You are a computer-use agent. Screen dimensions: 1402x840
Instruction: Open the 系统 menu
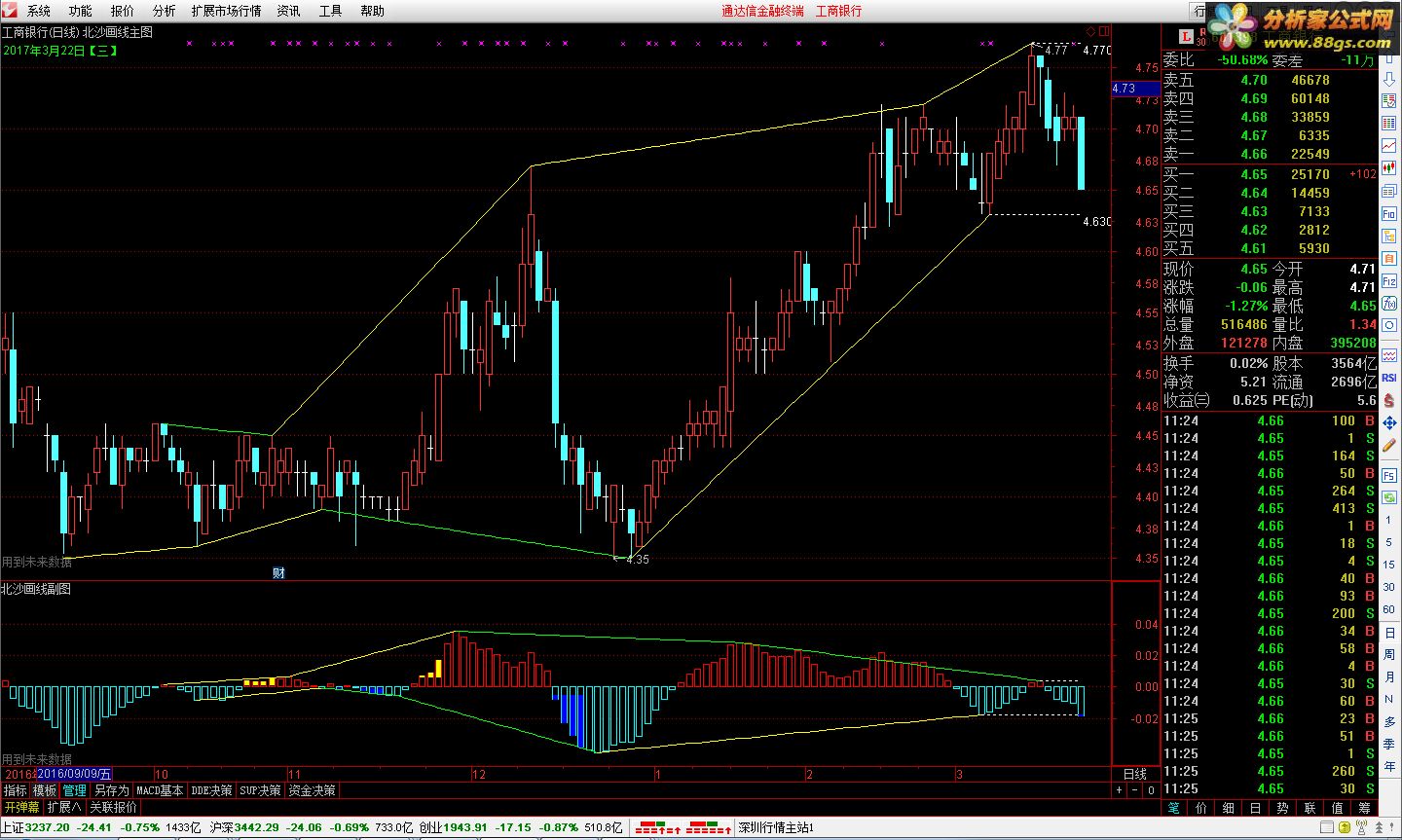click(x=38, y=11)
